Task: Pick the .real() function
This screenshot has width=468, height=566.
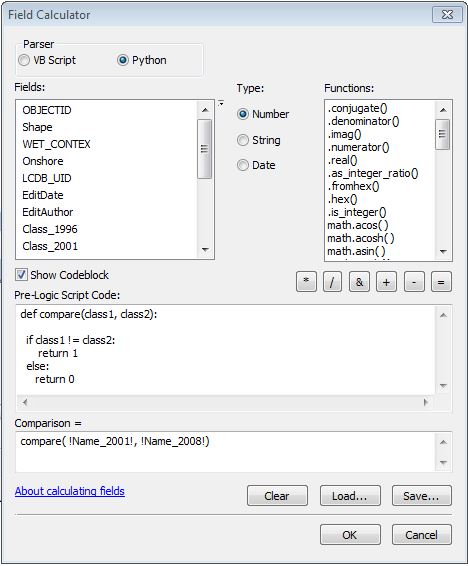Action: click(342, 160)
